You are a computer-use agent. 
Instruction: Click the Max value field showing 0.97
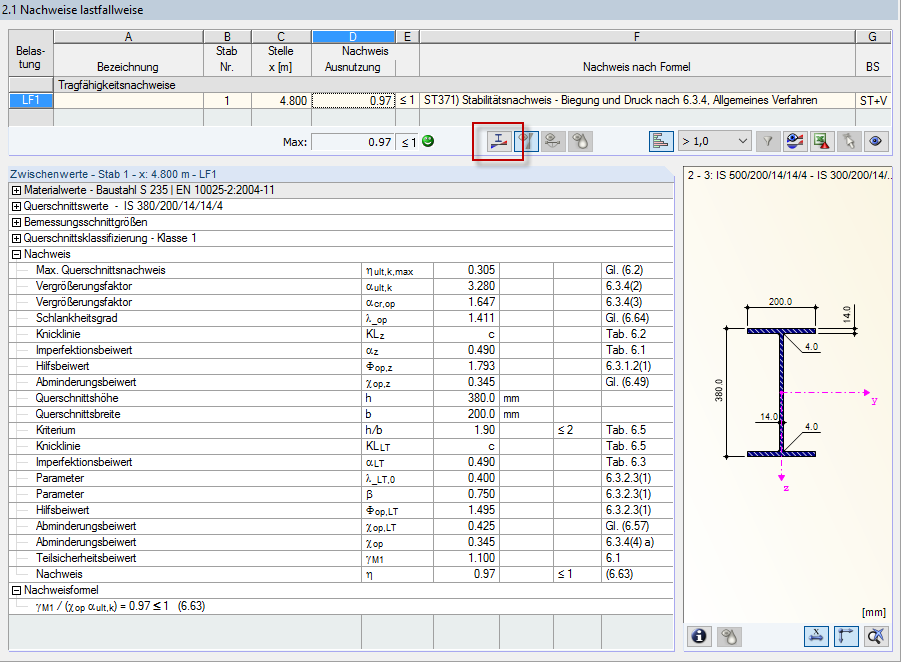click(352, 142)
